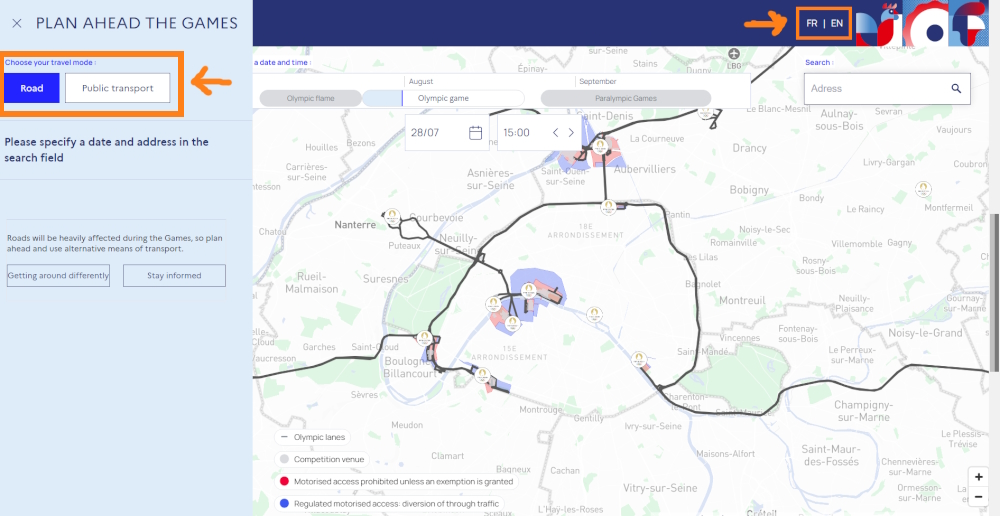Click the September month label
This screenshot has height=516, width=1000.
[x=598, y=82]
